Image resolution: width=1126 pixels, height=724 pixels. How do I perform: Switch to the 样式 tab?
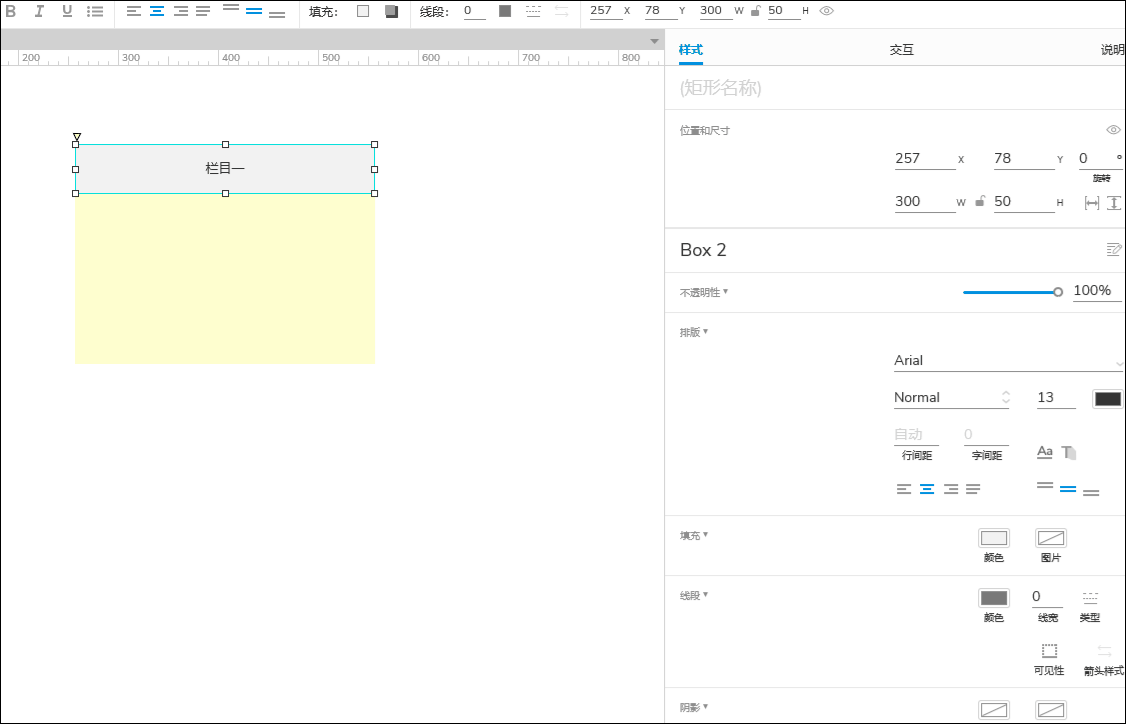tap(691, 50)
